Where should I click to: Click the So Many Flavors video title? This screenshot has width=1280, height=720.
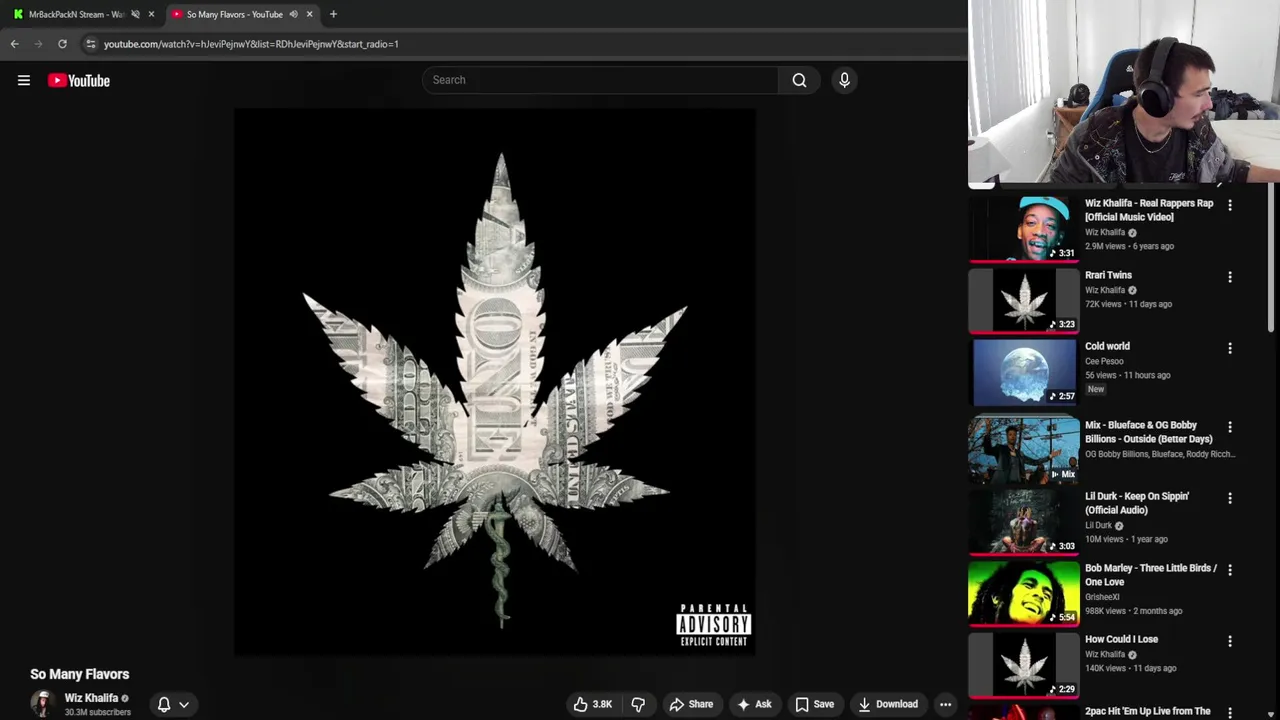(x=80, y=674)
